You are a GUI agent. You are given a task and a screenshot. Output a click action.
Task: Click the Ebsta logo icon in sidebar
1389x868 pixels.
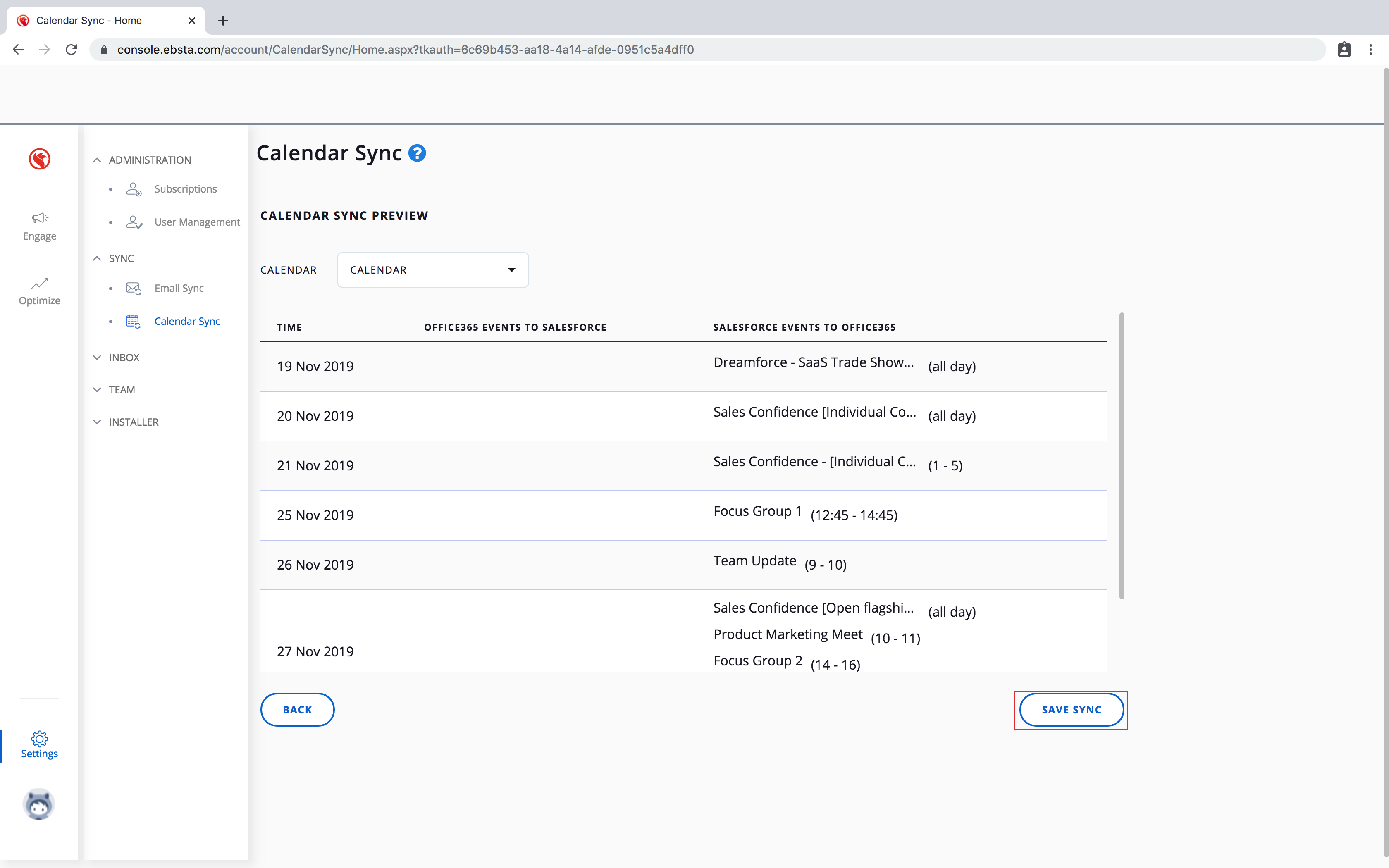click(40, 159)
